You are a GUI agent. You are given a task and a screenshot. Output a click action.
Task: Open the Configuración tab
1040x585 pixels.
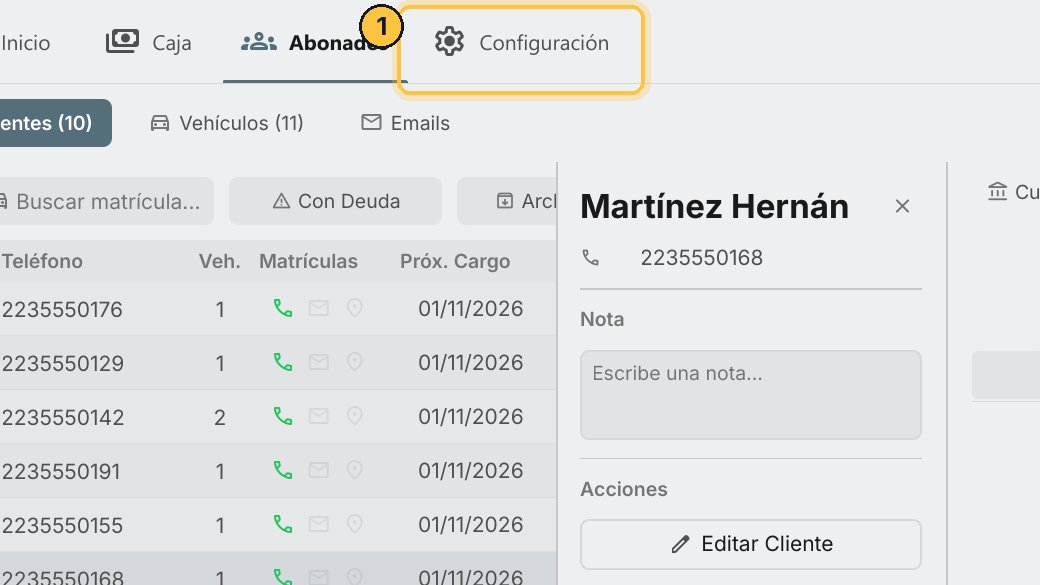(x=521, y=43)
